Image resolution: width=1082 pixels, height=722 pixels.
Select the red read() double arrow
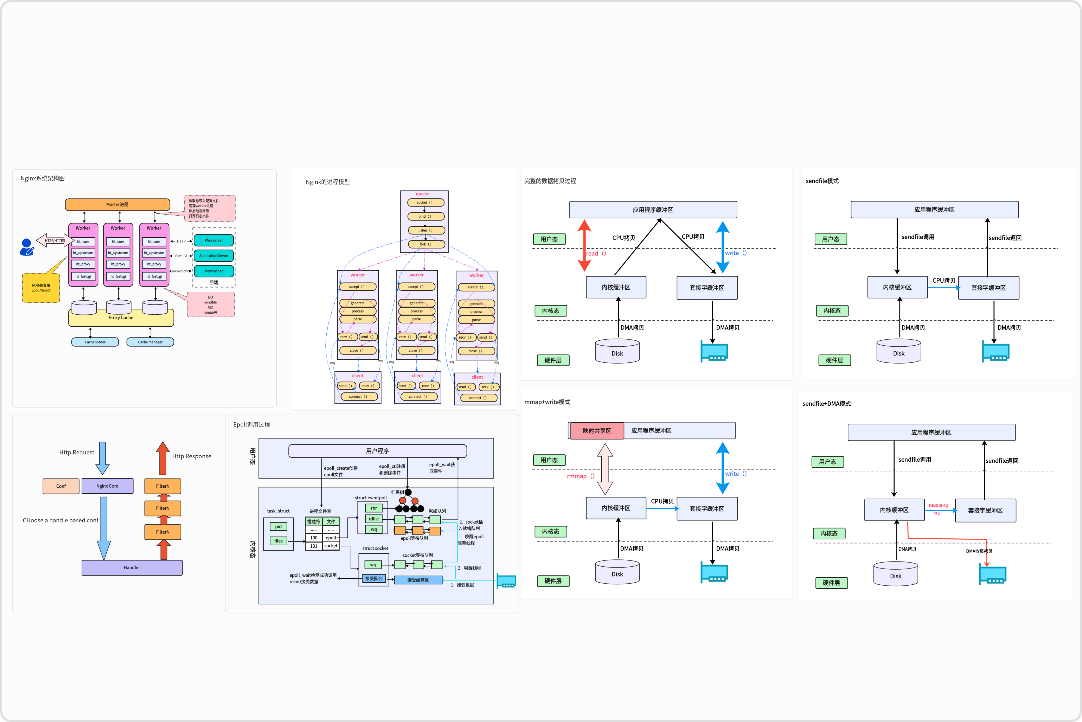click(584, 246)
